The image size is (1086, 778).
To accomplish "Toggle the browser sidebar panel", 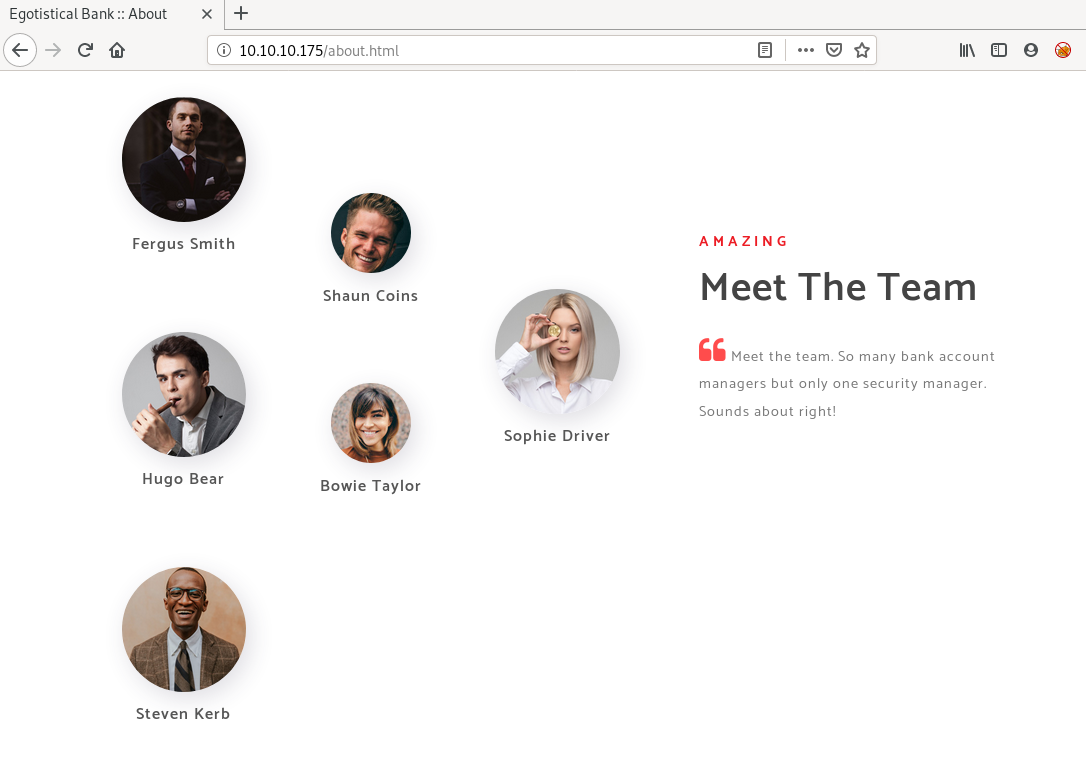I will [x=999, y=50].
